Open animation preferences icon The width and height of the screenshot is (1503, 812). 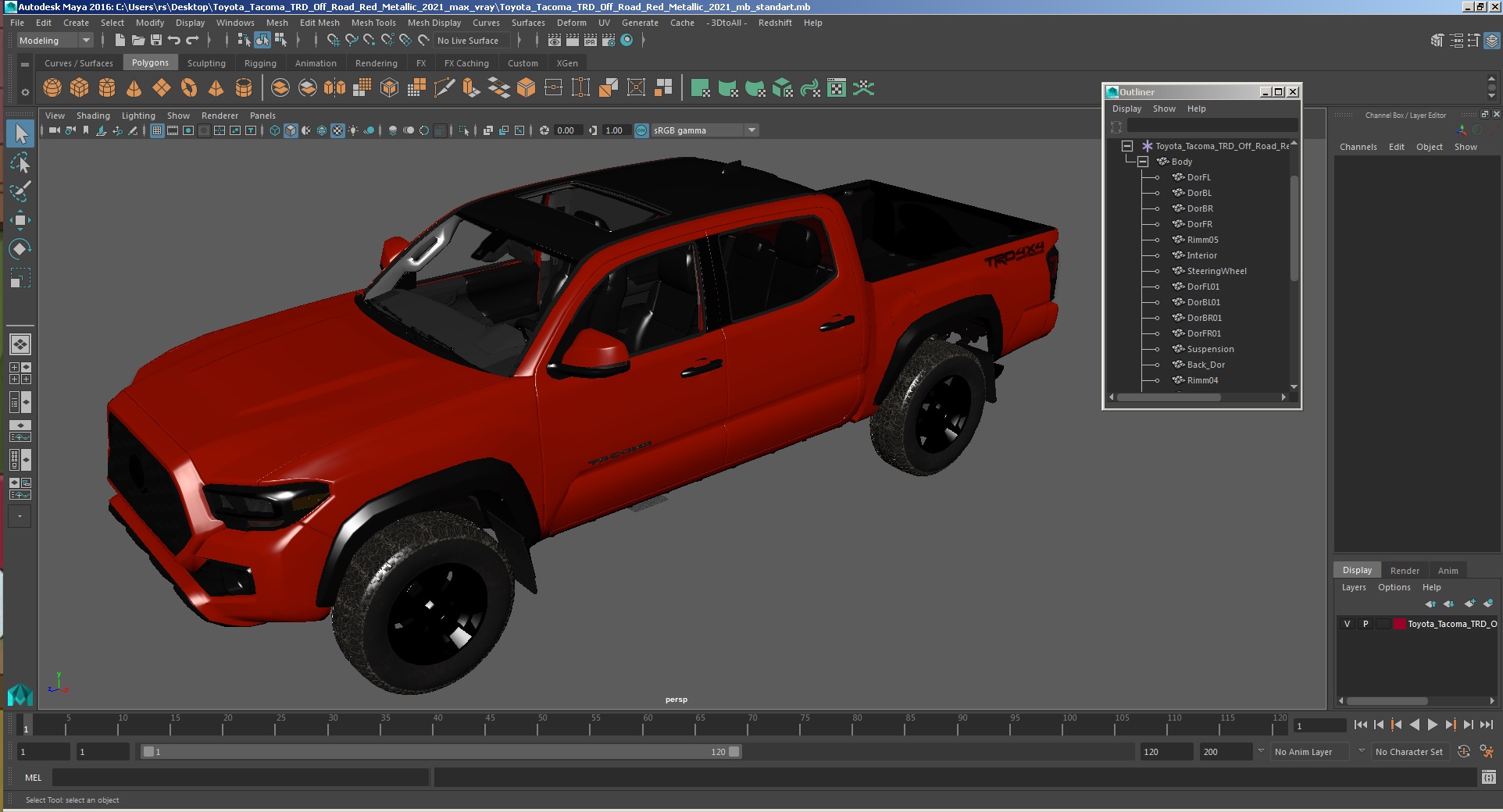click(1487, 752)
